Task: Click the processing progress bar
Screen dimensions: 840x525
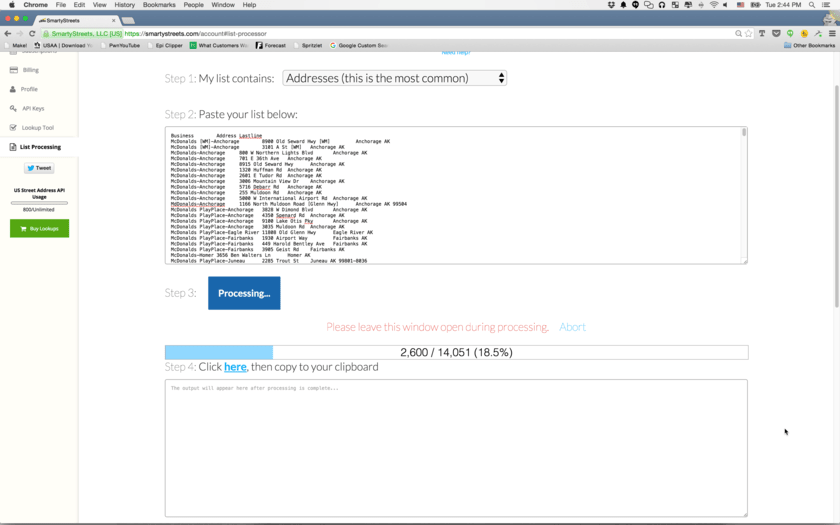Action: [456, 352]
